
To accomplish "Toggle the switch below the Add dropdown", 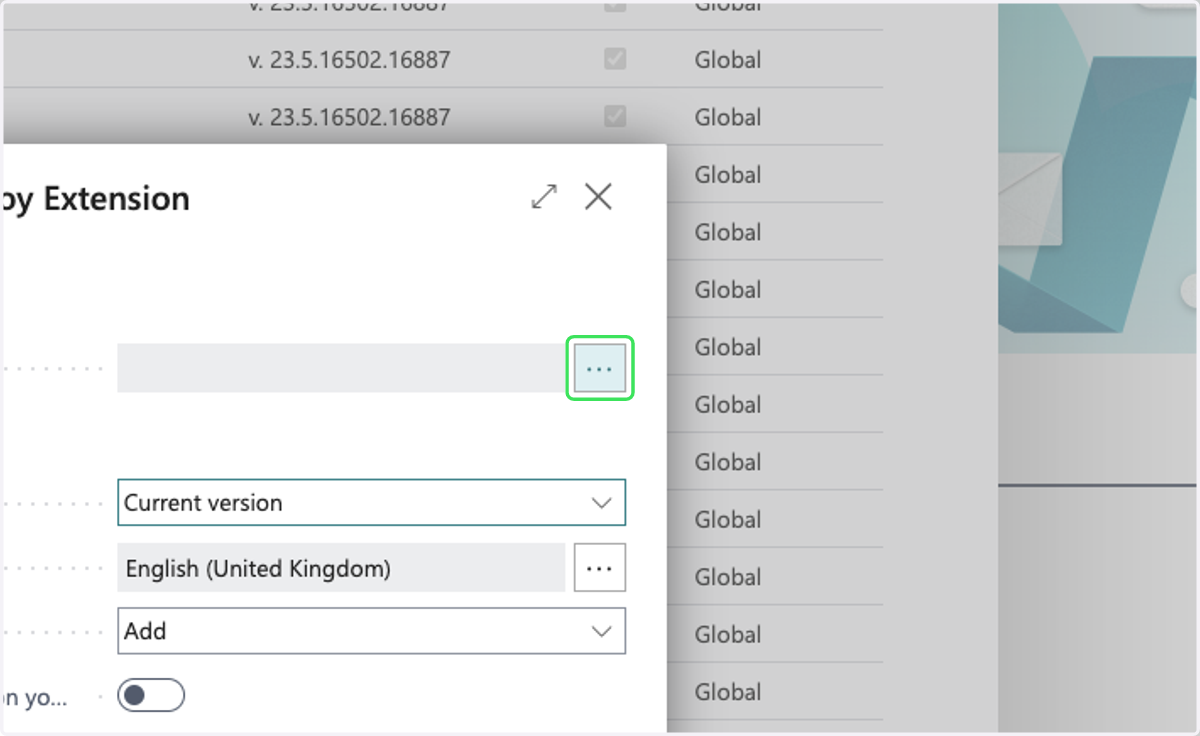I will pyautogui.click(x=151, y=695).
